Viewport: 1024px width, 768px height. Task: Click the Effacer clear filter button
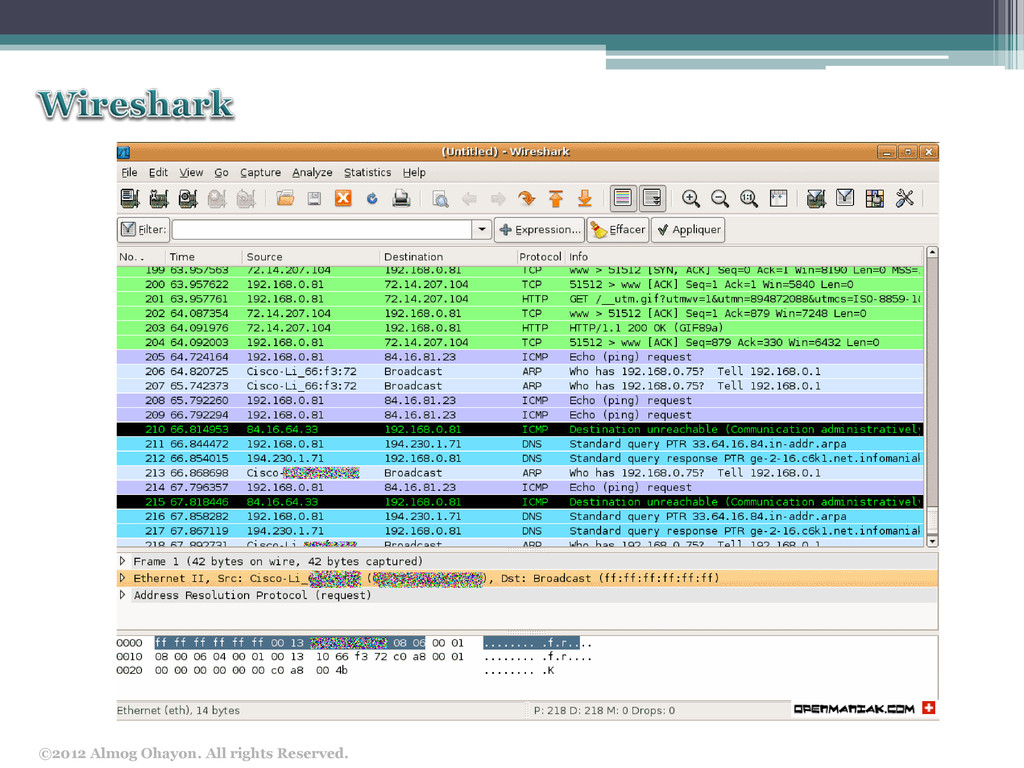click(x=618, y=230)
